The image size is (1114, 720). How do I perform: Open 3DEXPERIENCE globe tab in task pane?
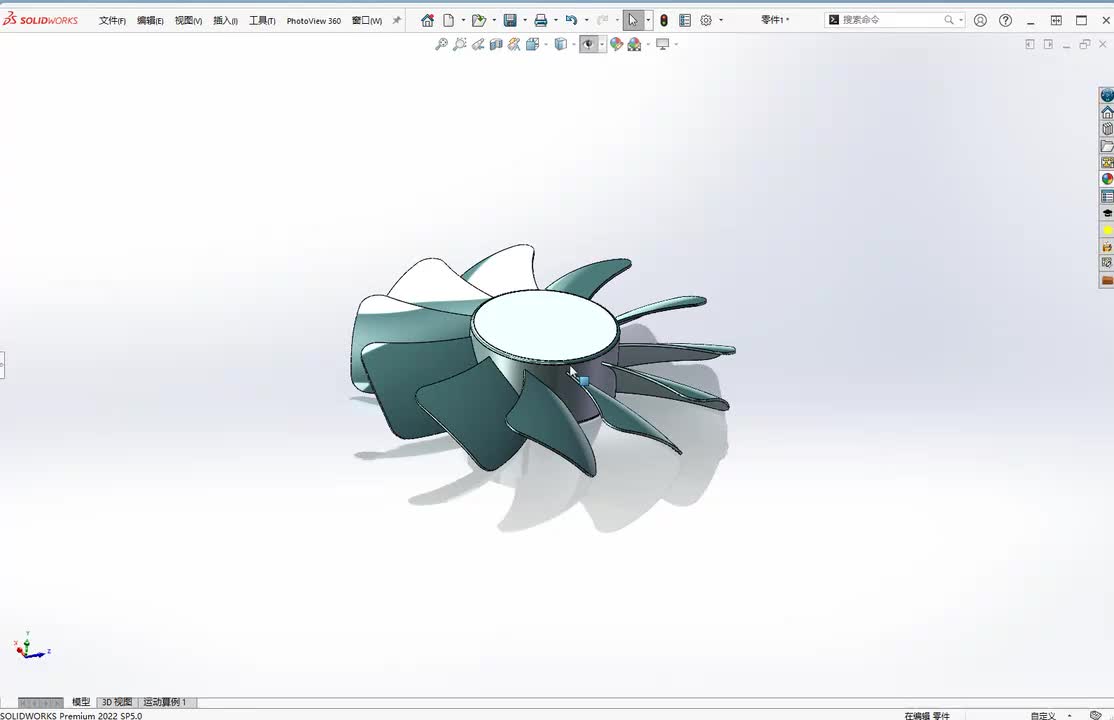point(1107,95)
